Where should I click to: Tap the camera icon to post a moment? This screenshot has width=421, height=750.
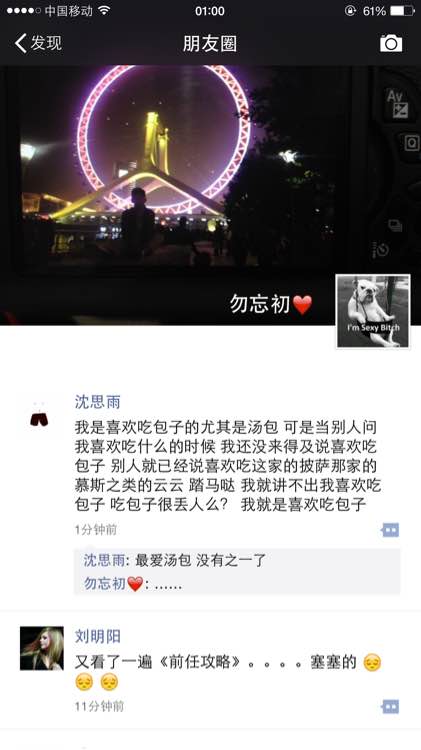391,44
